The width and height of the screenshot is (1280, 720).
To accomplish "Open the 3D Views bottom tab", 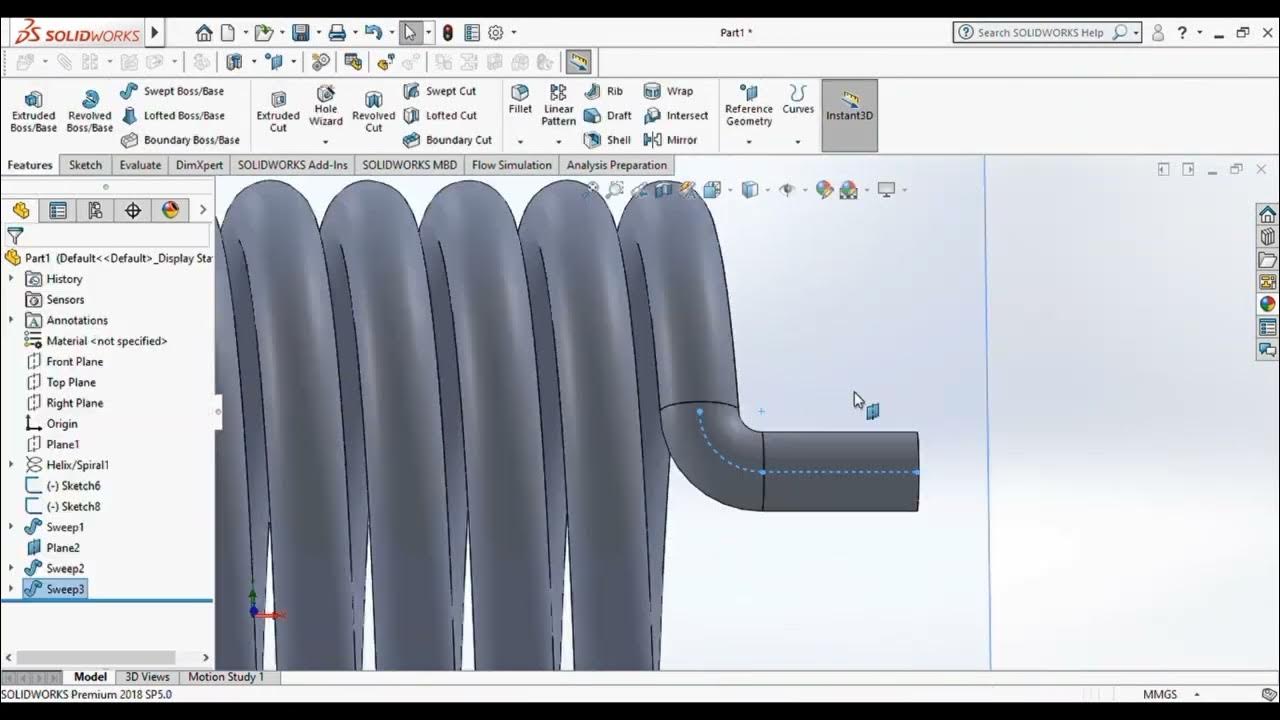I will point(146,677).
